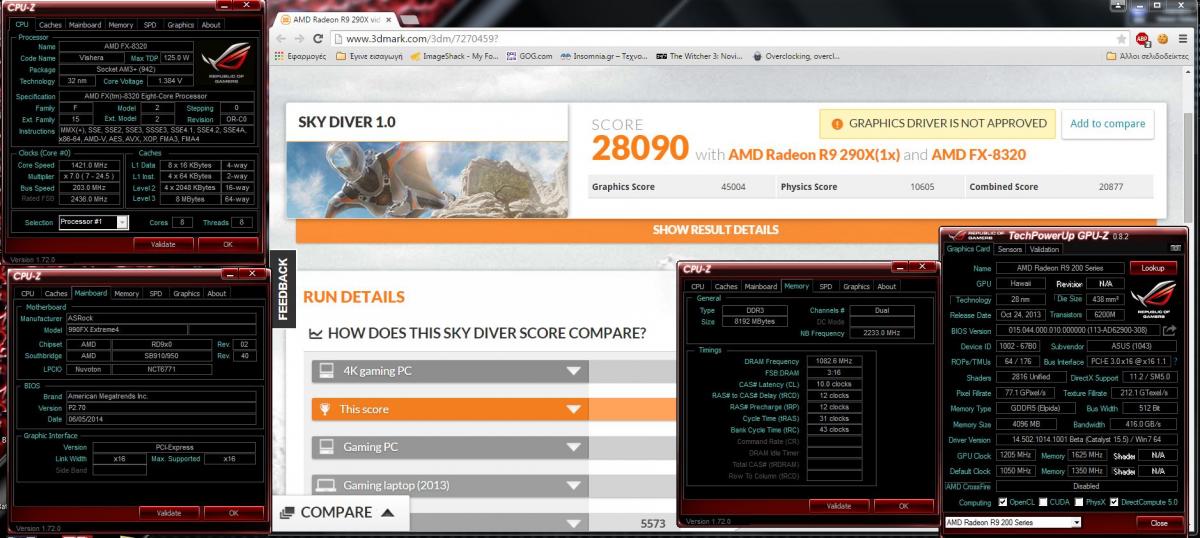Open GPU-Z graphics card selector dropdown
This screenshot has height=538, width=1200.
[x=1012, y=522]
